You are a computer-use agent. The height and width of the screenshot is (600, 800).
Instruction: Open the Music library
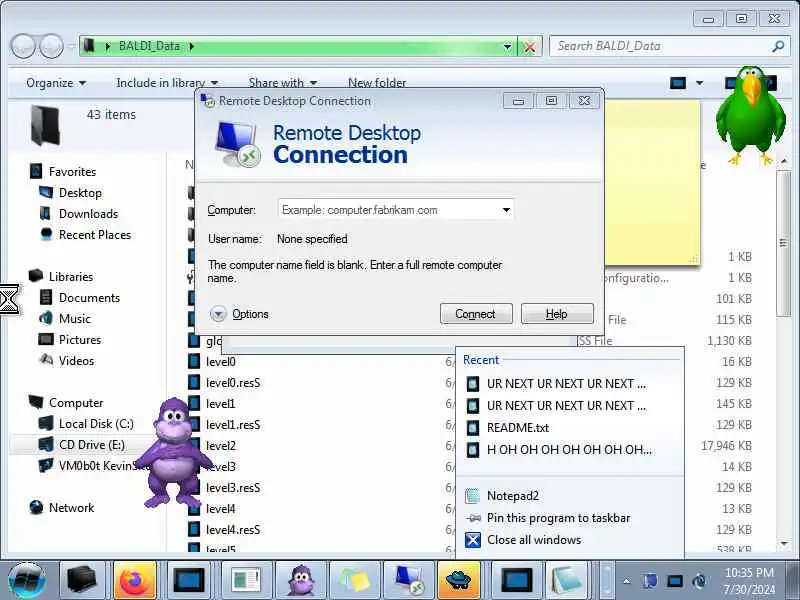74,318
